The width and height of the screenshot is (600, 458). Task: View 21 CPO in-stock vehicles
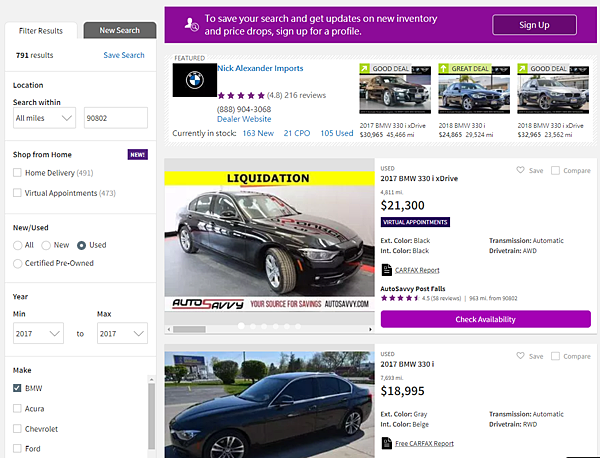[297, 133]
